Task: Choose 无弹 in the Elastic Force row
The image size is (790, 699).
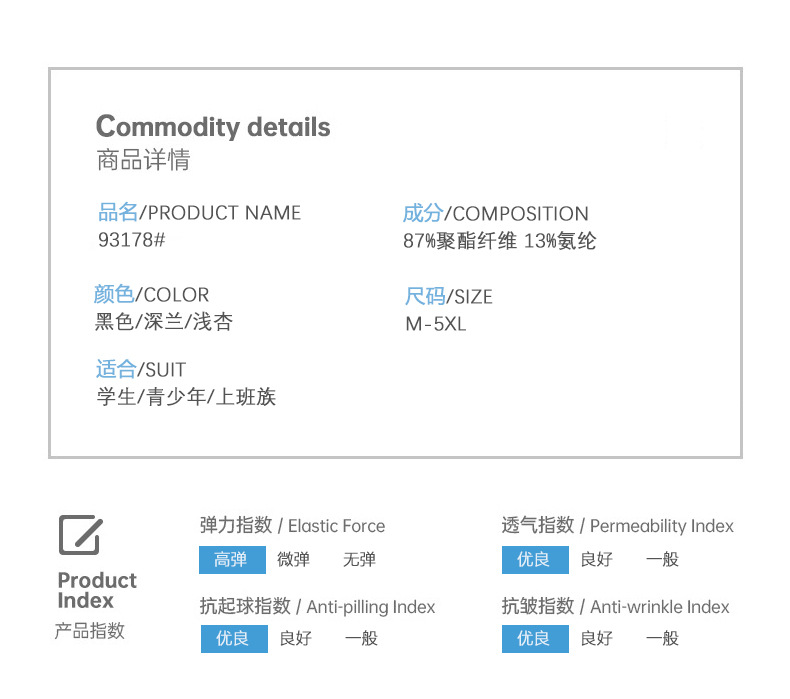Action: 359,560
